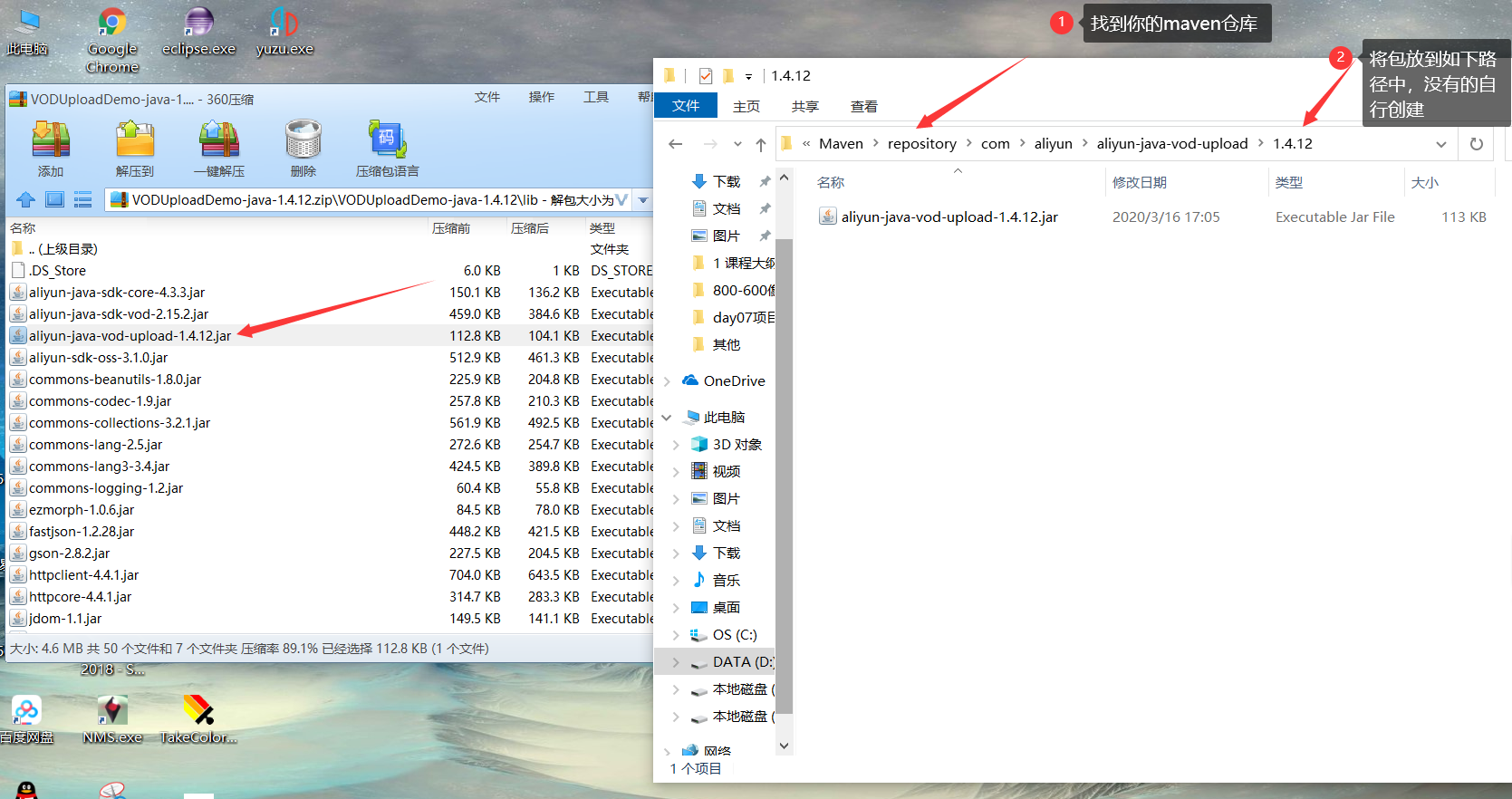This screenshot has height=799, width=1512.
Task: Open the 共享 tab in Explorer ribbon
Action: tap(805, 106)
